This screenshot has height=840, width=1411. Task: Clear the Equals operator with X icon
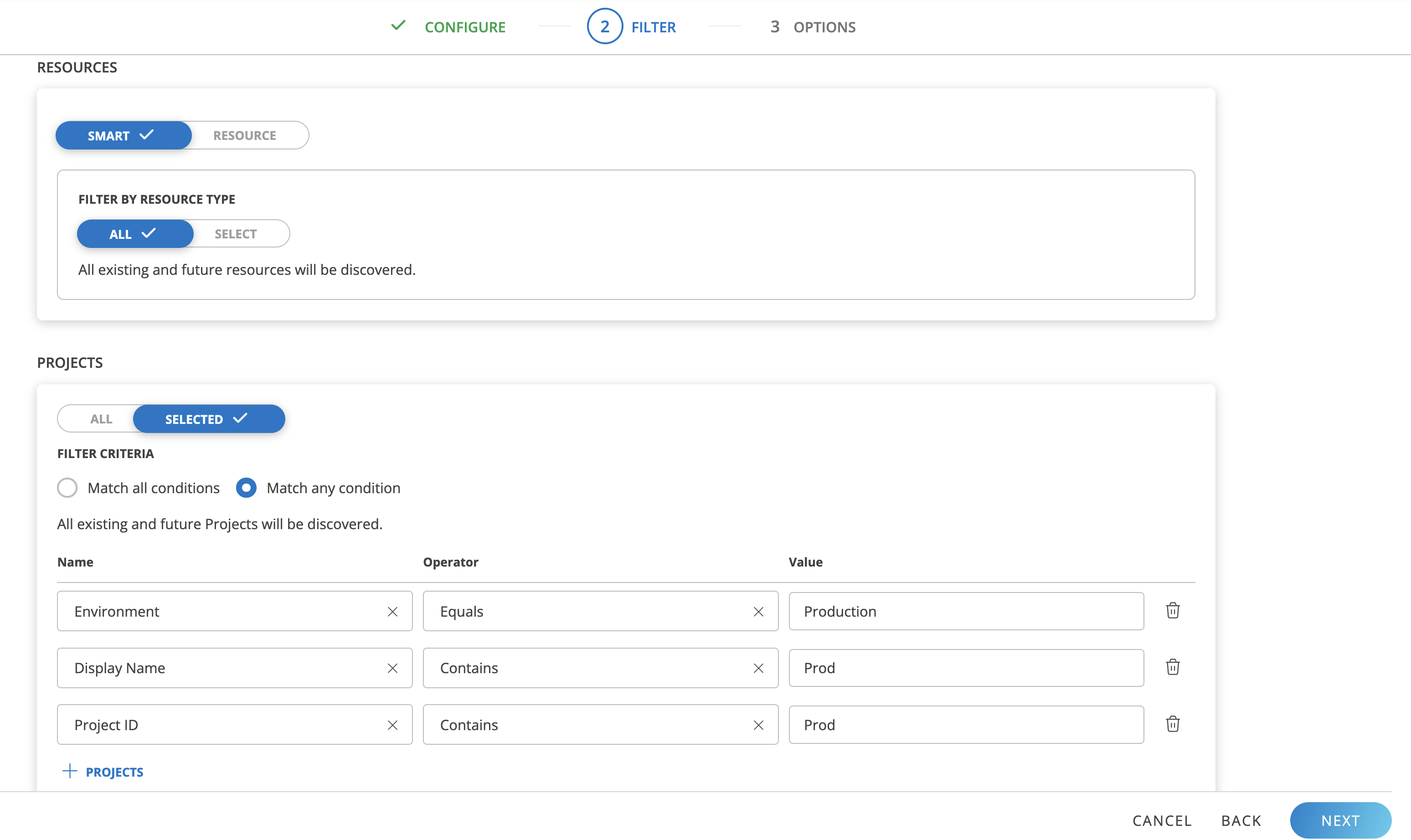click(x=758, y=611)
